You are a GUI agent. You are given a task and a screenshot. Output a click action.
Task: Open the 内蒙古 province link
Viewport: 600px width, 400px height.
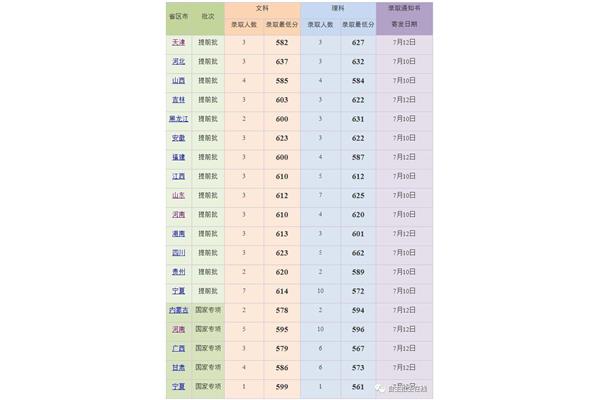point(178,310)
